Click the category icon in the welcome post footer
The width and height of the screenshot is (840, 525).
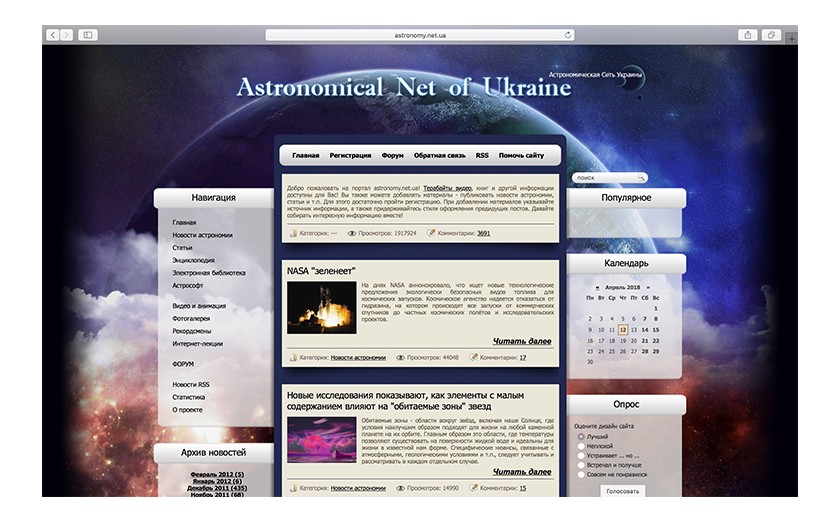pos(293,233)
